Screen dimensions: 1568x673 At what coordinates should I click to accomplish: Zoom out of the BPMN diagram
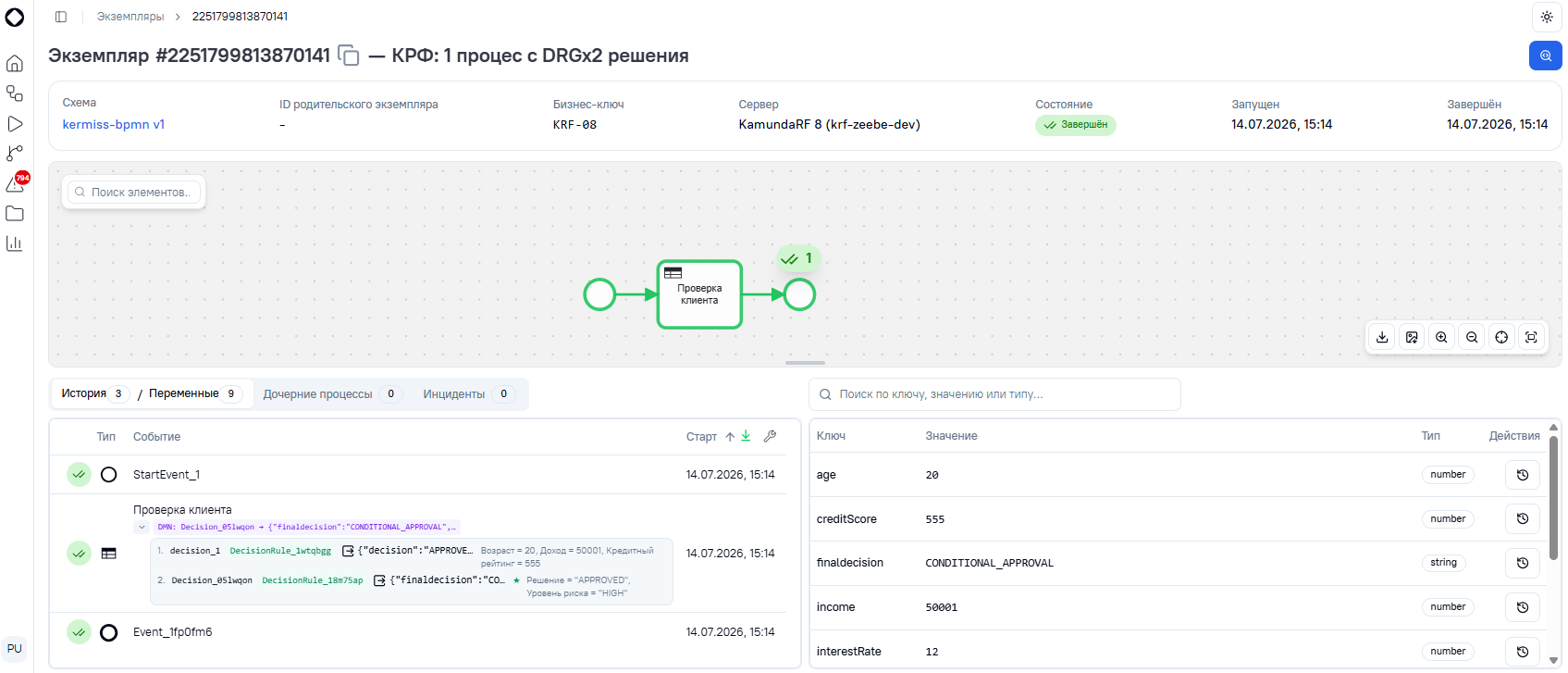[x=1472, y=337]
